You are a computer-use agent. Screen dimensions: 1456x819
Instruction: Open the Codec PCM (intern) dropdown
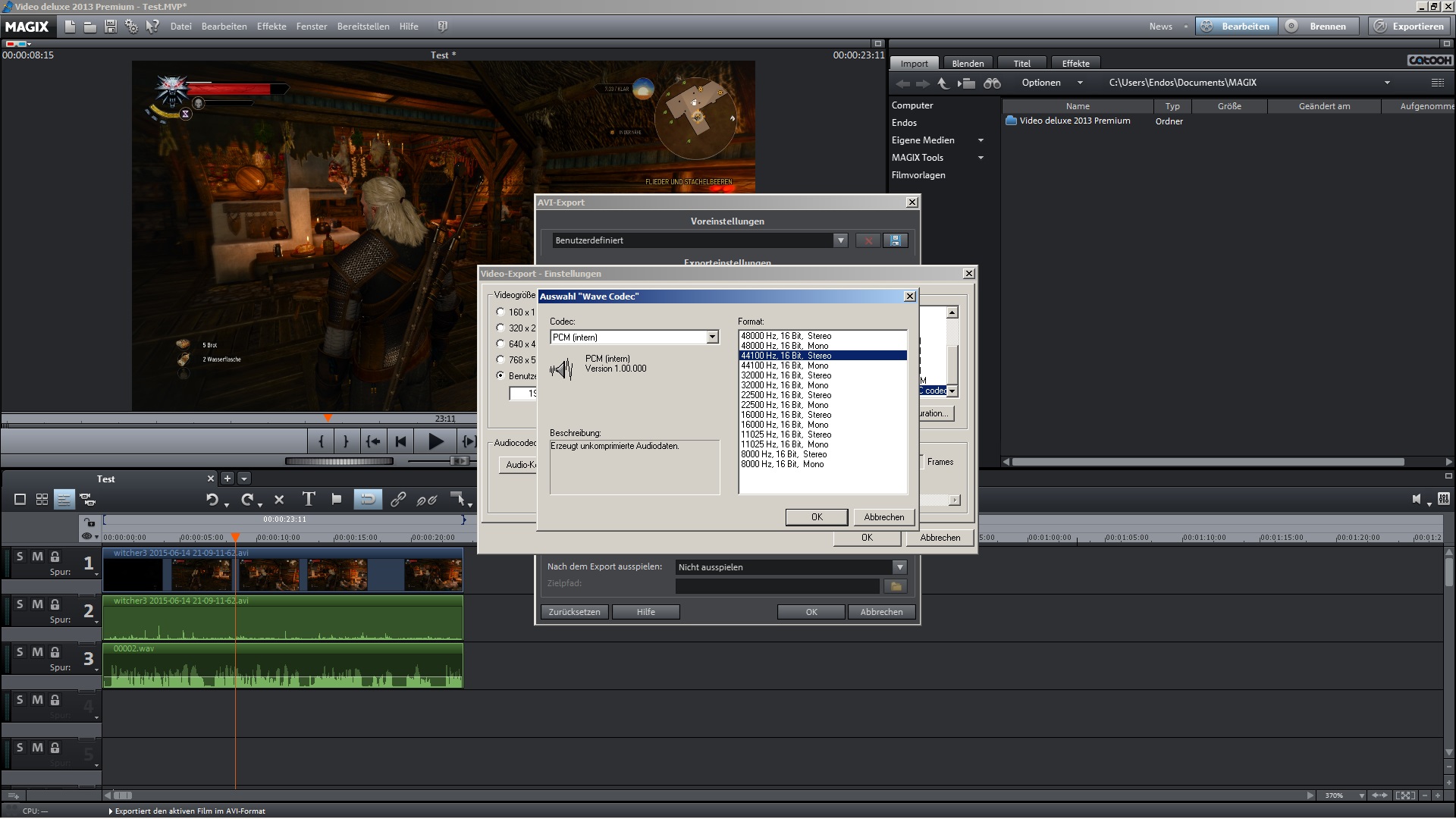[x=712, y=337]
